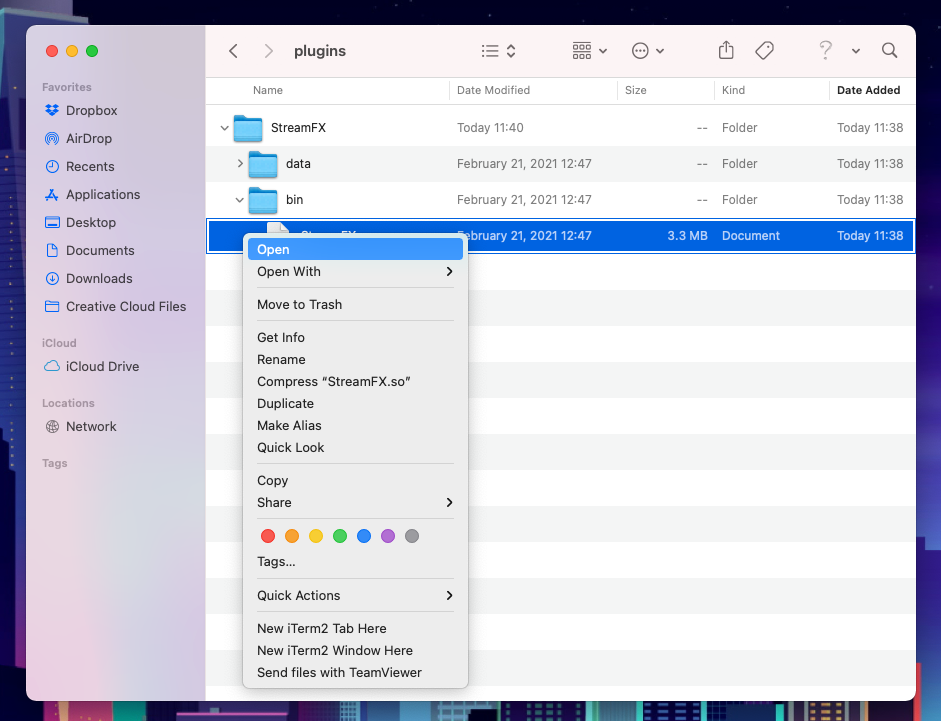Image resolution: width=941 pixels, height=721 pixels.
Task: Choose Get Info from context menu
Action: point(355,337)
